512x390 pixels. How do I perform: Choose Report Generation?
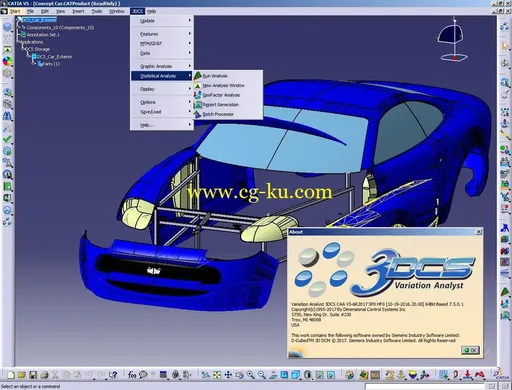tap(228, 105)
